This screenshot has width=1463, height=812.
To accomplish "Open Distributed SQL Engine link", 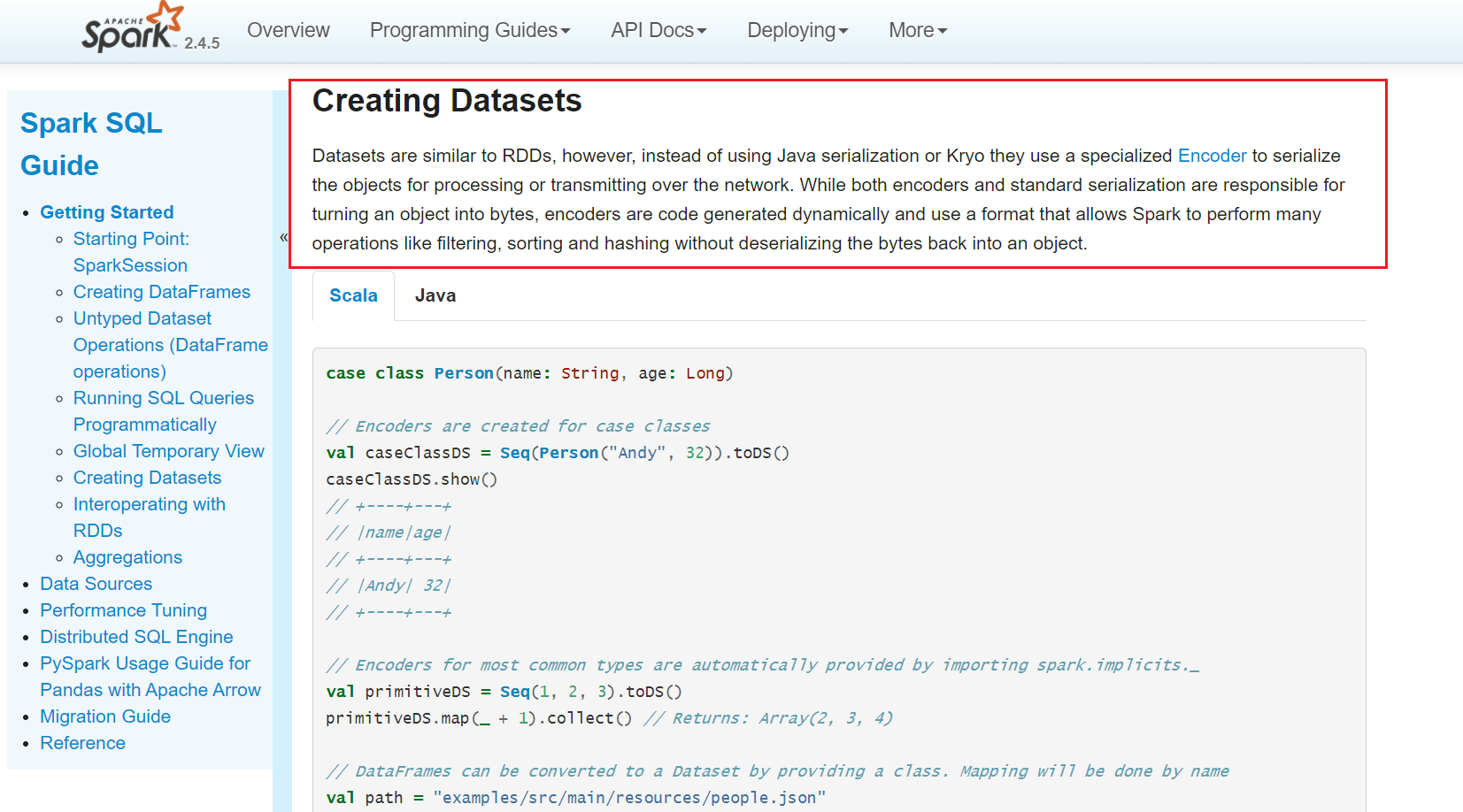I will (x=136, y=637).
